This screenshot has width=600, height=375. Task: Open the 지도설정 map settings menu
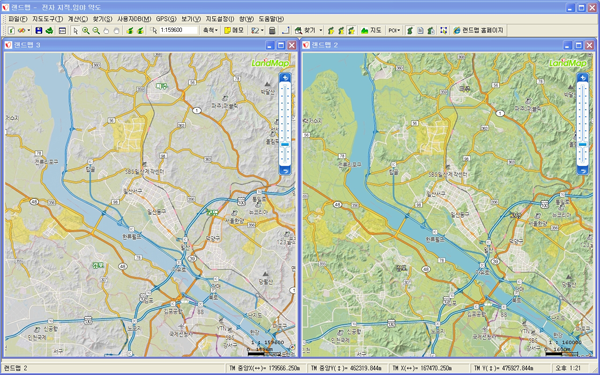[220, 19]
